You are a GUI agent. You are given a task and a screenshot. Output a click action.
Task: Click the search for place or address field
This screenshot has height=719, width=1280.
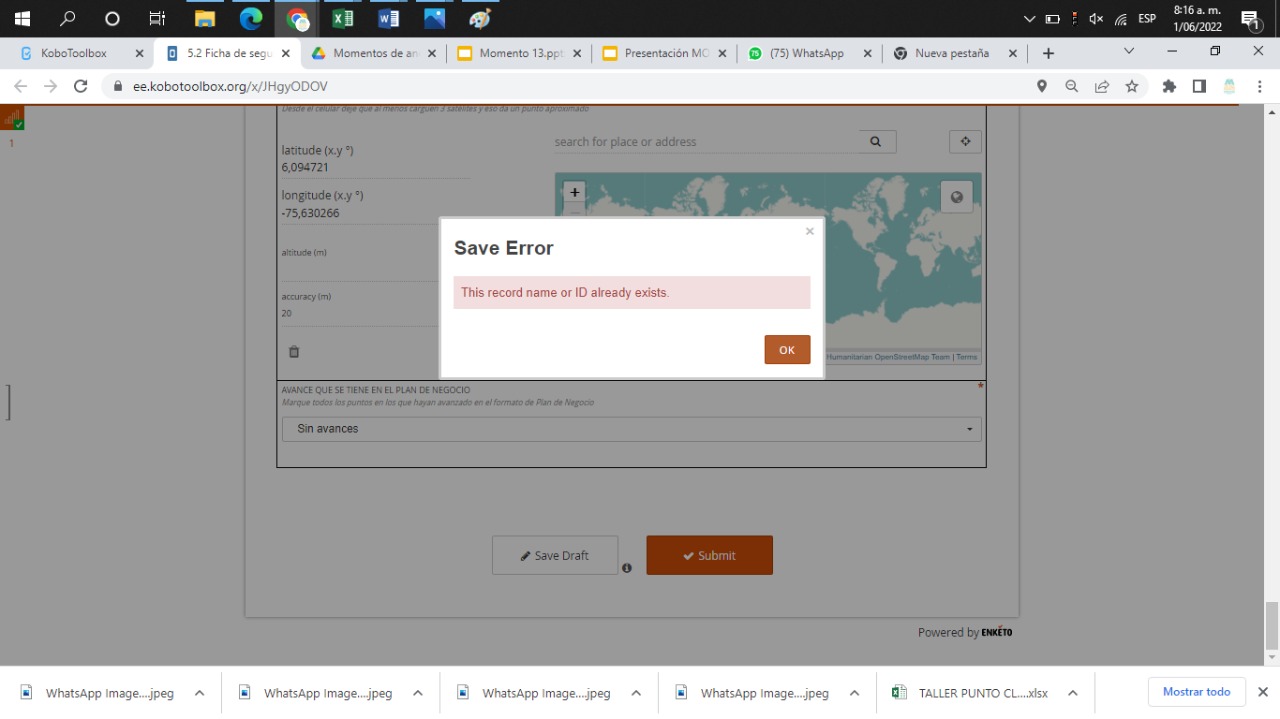(x=706, y=142)
